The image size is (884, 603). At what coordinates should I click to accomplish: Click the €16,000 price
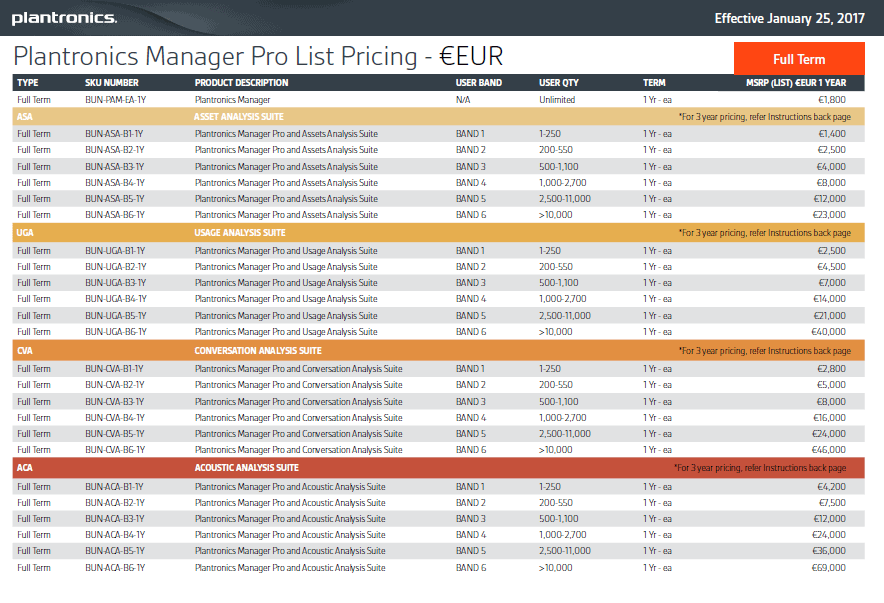click(x=829, y=418)
